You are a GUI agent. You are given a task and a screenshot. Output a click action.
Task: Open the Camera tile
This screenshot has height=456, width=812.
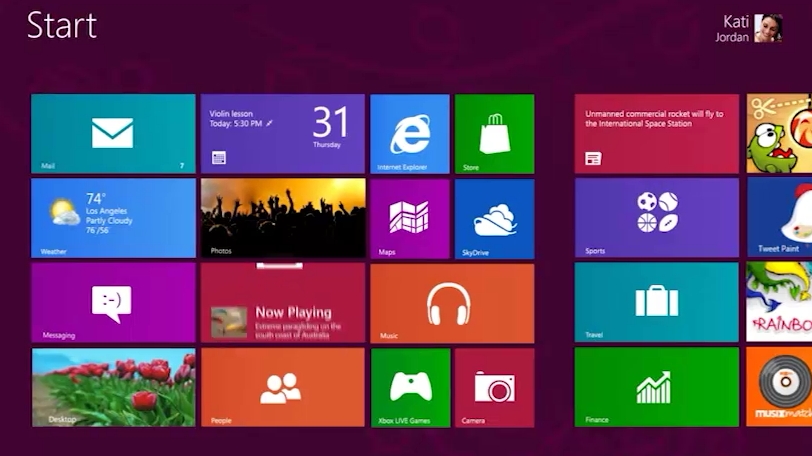click(495, 388)
